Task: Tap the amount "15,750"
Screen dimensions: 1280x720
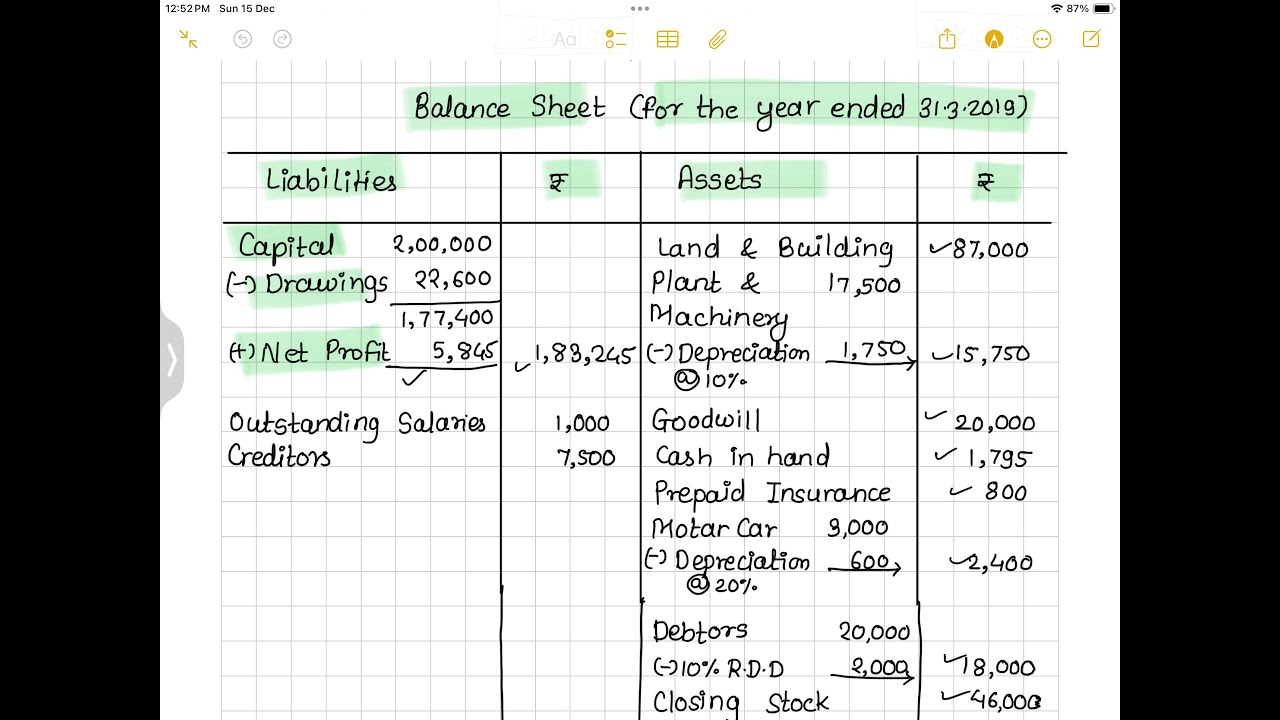Action: click(x=991, y=354)
